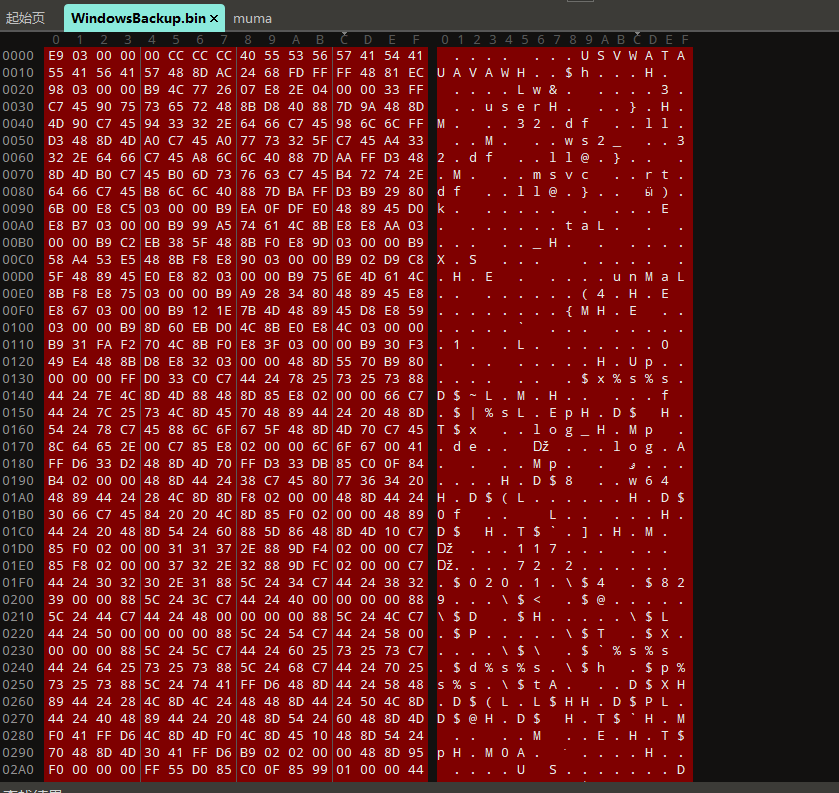Select byte AC in row 0010
This screenshot has height=793, width=839.
pyautogui.click(x=224, y=73)
